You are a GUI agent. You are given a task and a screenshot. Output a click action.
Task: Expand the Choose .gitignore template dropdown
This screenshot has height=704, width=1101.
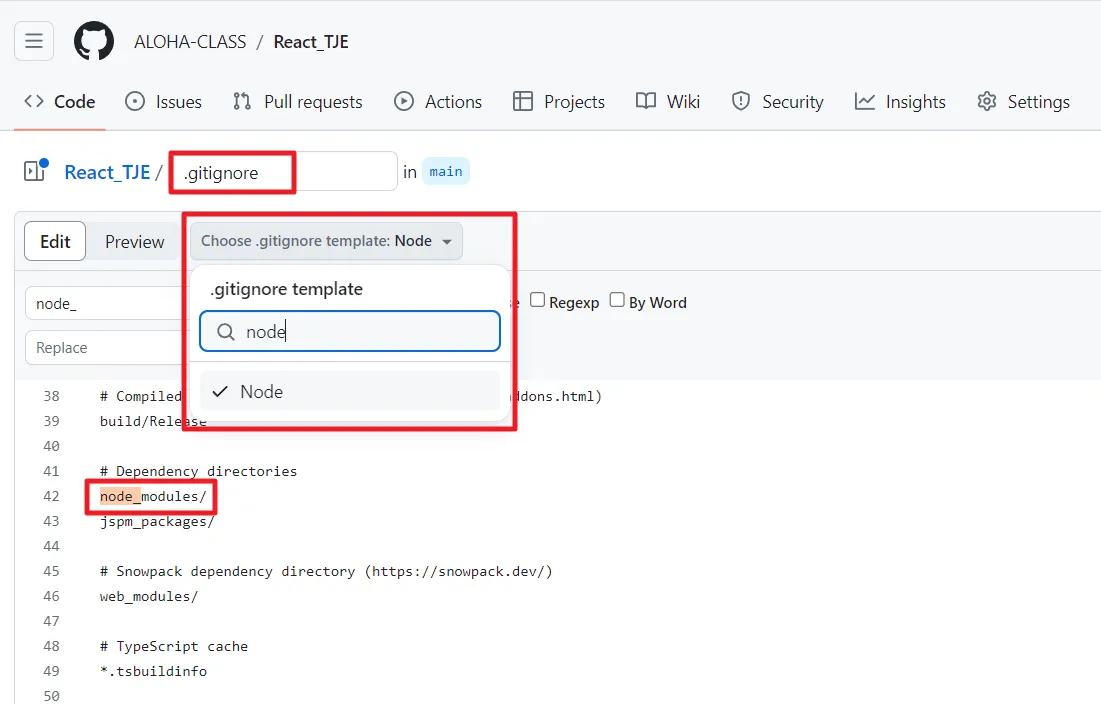pyautogui.click(x=327, y=241)
